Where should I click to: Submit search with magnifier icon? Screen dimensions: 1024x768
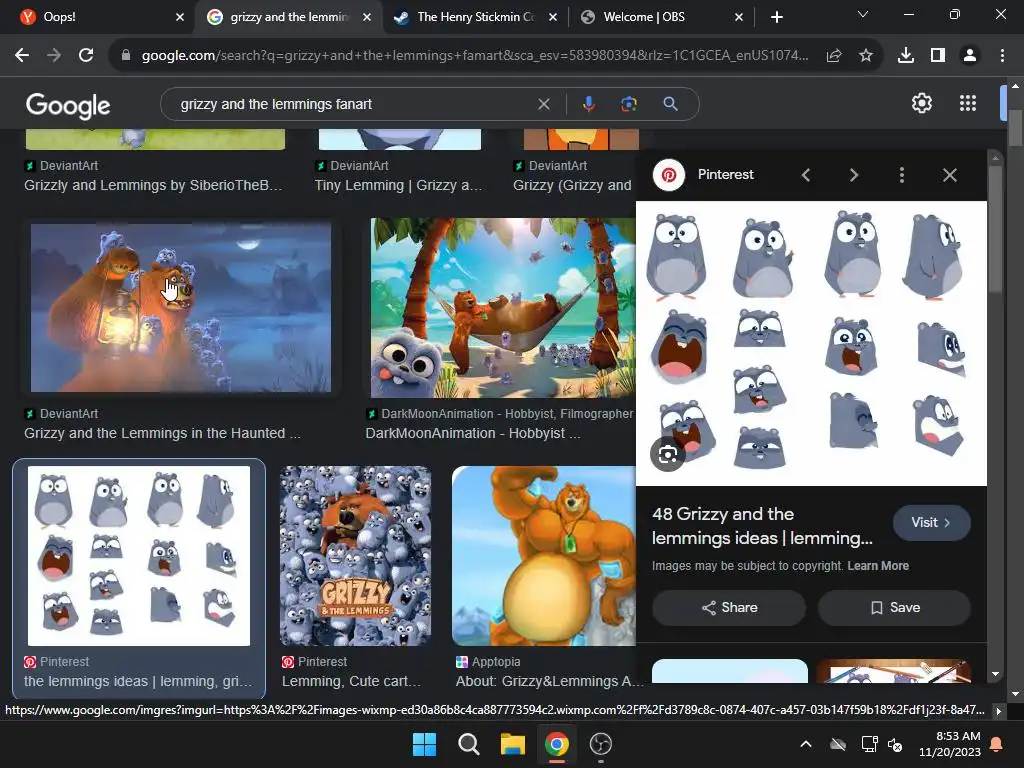(671, 104)
